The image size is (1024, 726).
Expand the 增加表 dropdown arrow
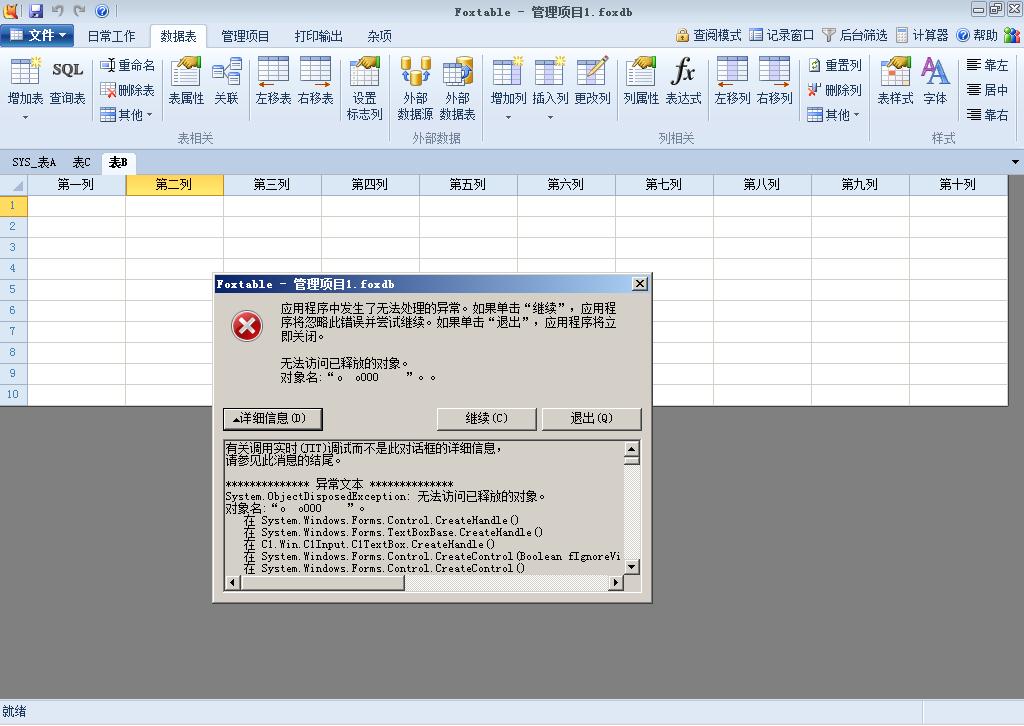25,118
